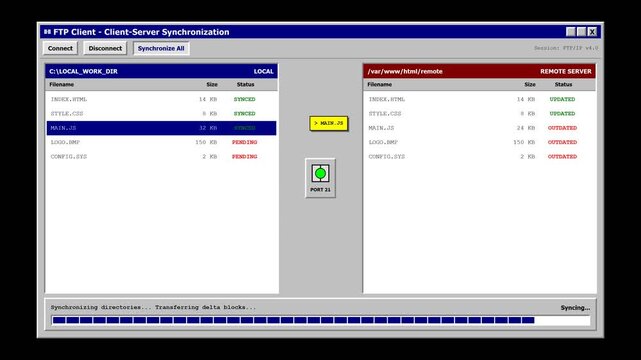Viewport: 641px width, 360px height.
Task: Sort remote files by Size header
Action: [530, 85]
